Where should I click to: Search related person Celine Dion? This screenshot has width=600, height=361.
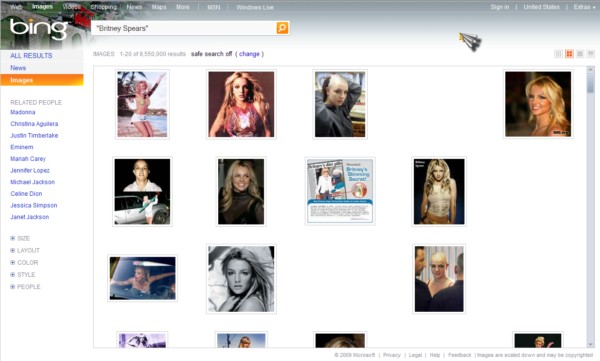pos(26,194)
